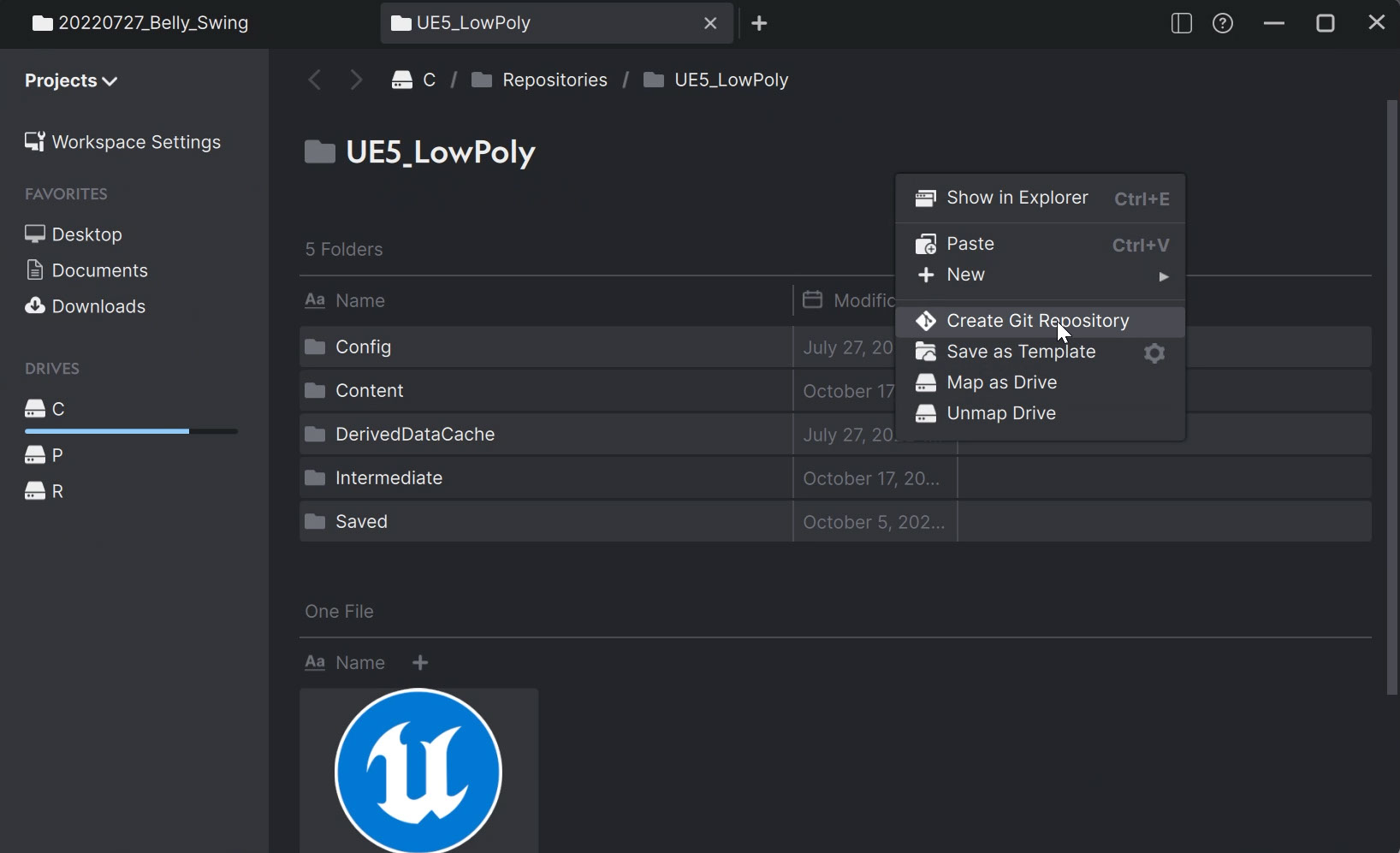Click UE5_LowPoly breadcrumb segment
1400x853 pixels.
(715, 80)
